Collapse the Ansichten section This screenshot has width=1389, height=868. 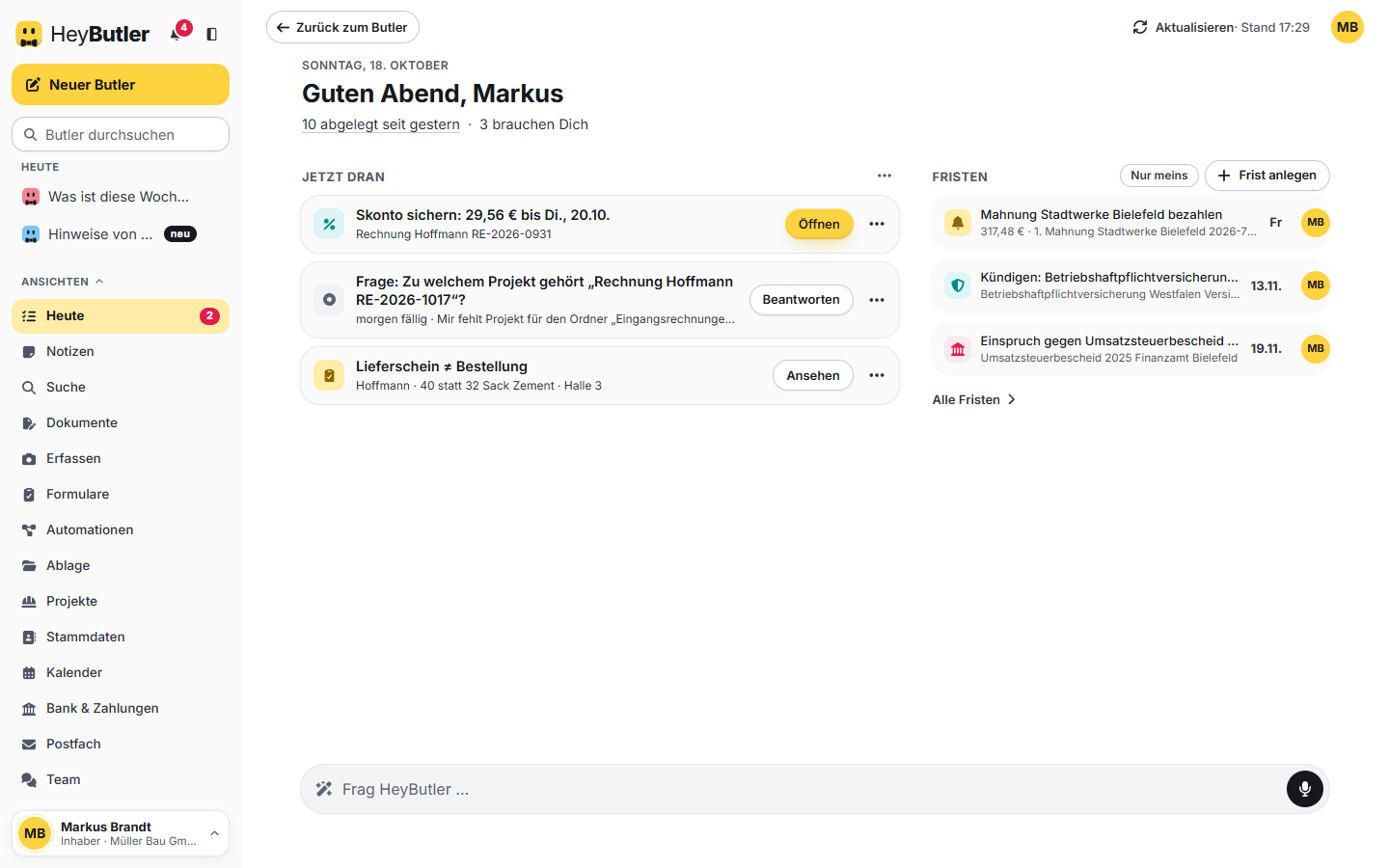pyautogui.click(x=62, y=282)
